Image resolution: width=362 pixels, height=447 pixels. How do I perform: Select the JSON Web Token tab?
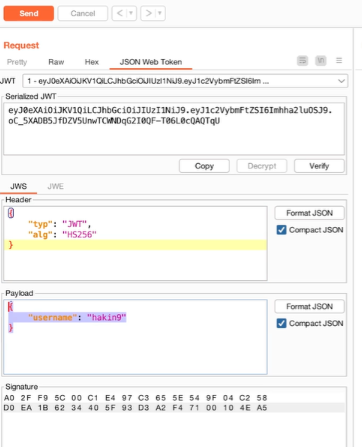(151, 62)
